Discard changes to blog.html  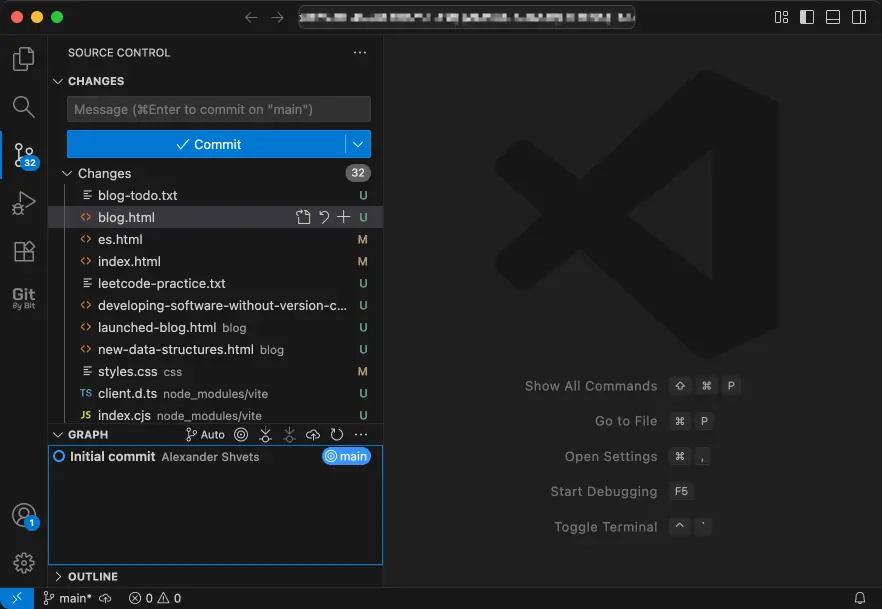323,216
